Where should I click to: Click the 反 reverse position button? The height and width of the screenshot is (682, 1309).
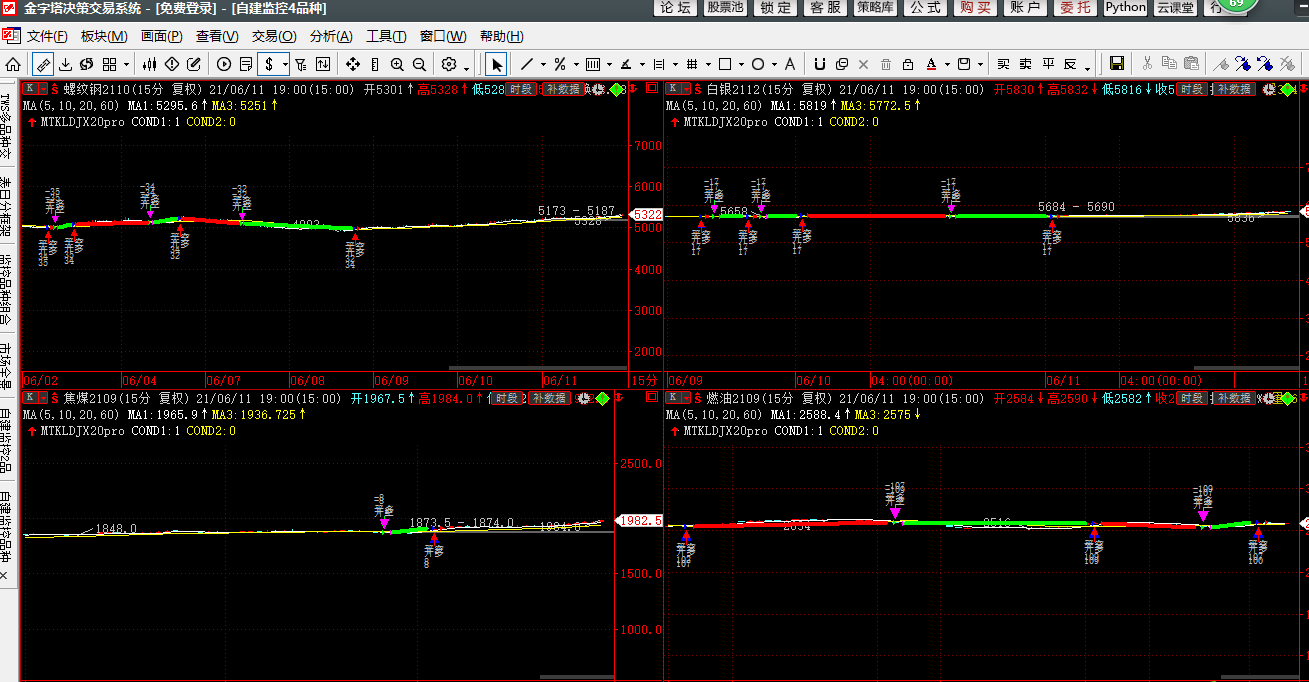tap(1070, 64)
